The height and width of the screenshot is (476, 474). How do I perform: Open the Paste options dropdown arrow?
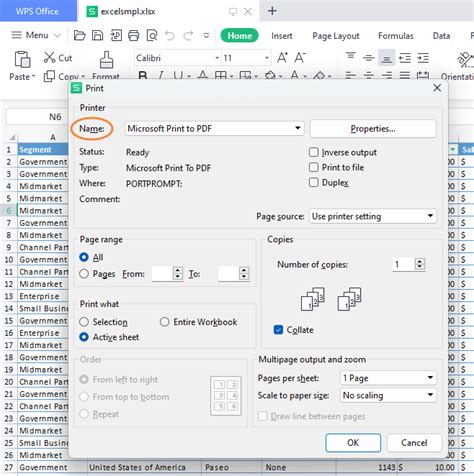[x=33, y=77]
